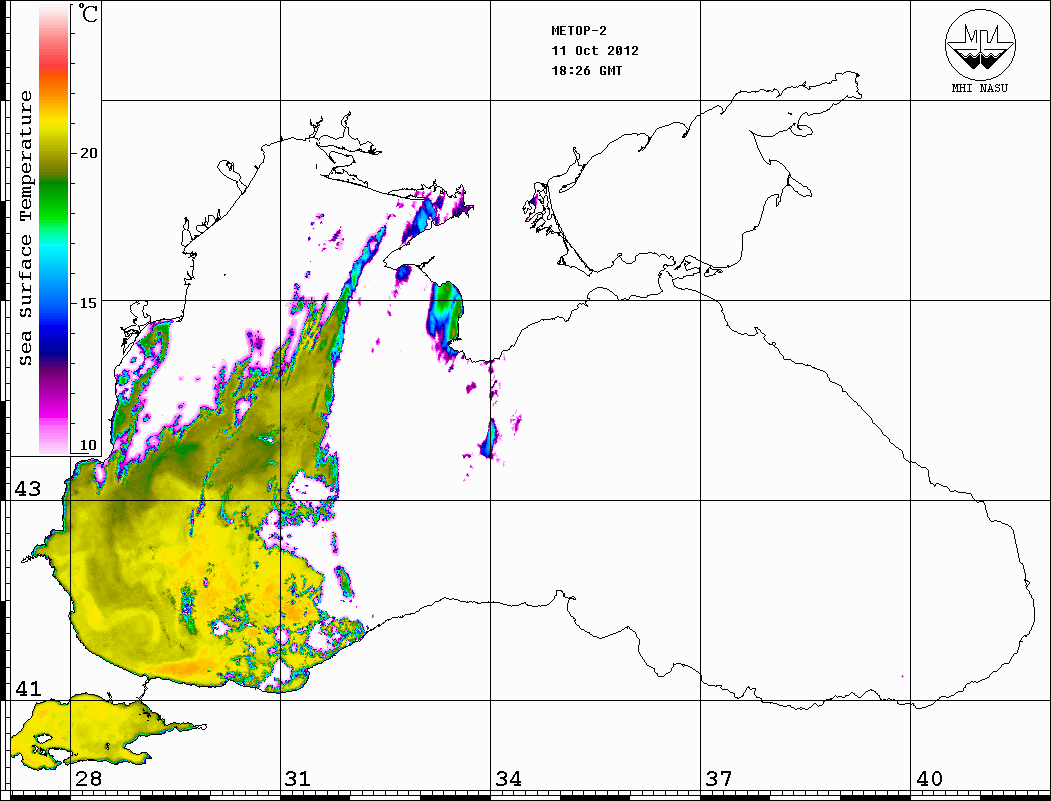Click the latitude label 41
Viewport: 1051px width, 801px height.
click(x=28, y=689)
